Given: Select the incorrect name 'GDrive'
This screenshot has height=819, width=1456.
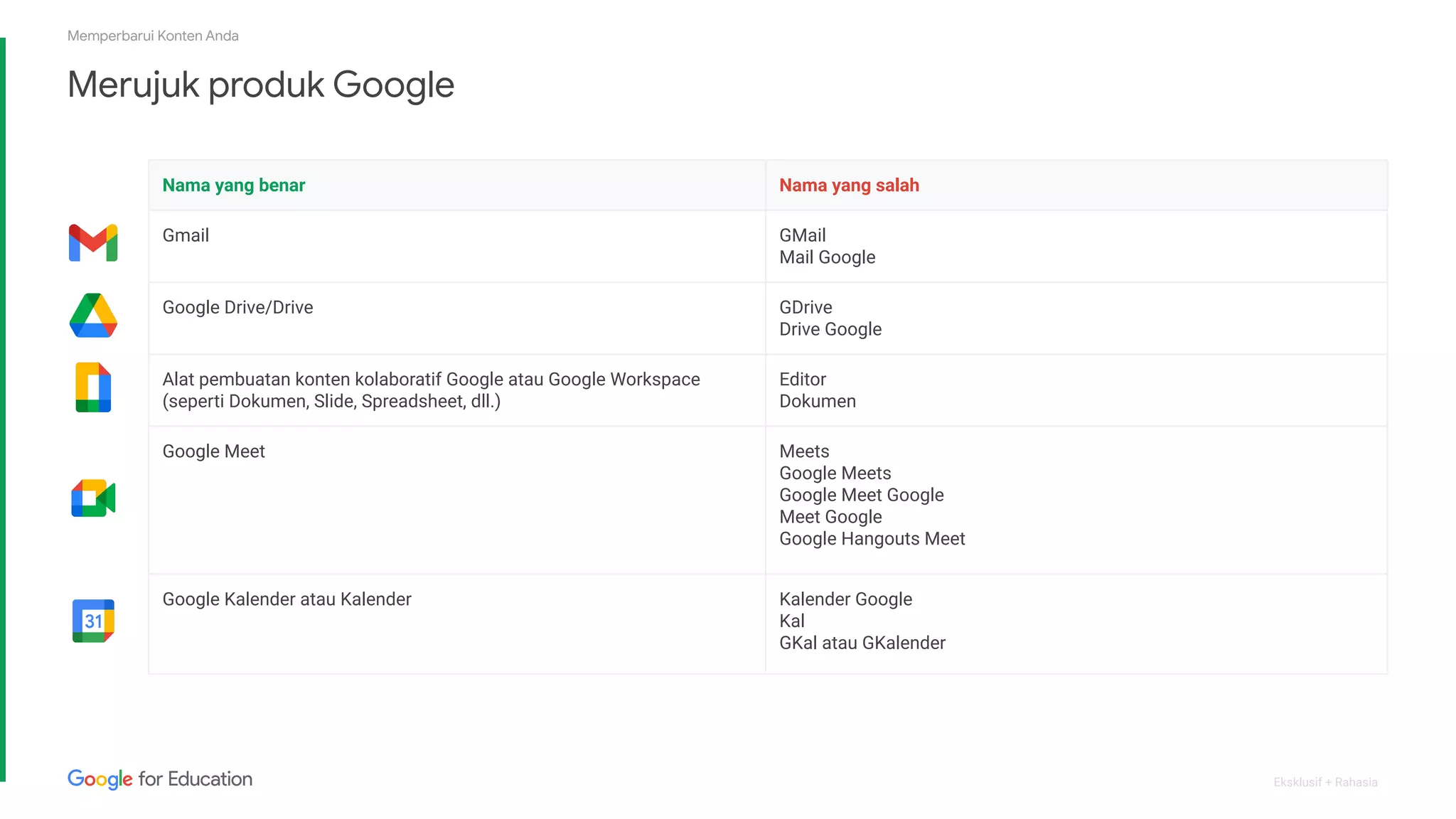Looking at the screenshot, I should (x=805, y=307).
